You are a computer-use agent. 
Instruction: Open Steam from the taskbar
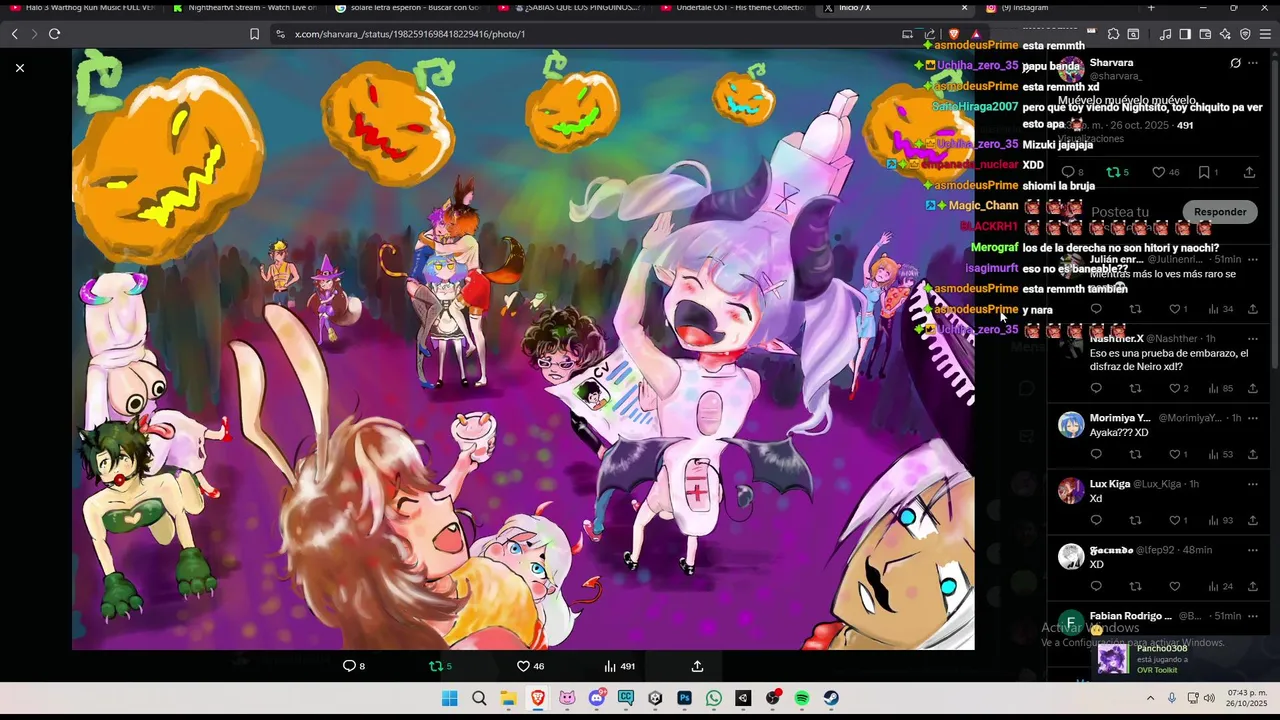(831, 698)
